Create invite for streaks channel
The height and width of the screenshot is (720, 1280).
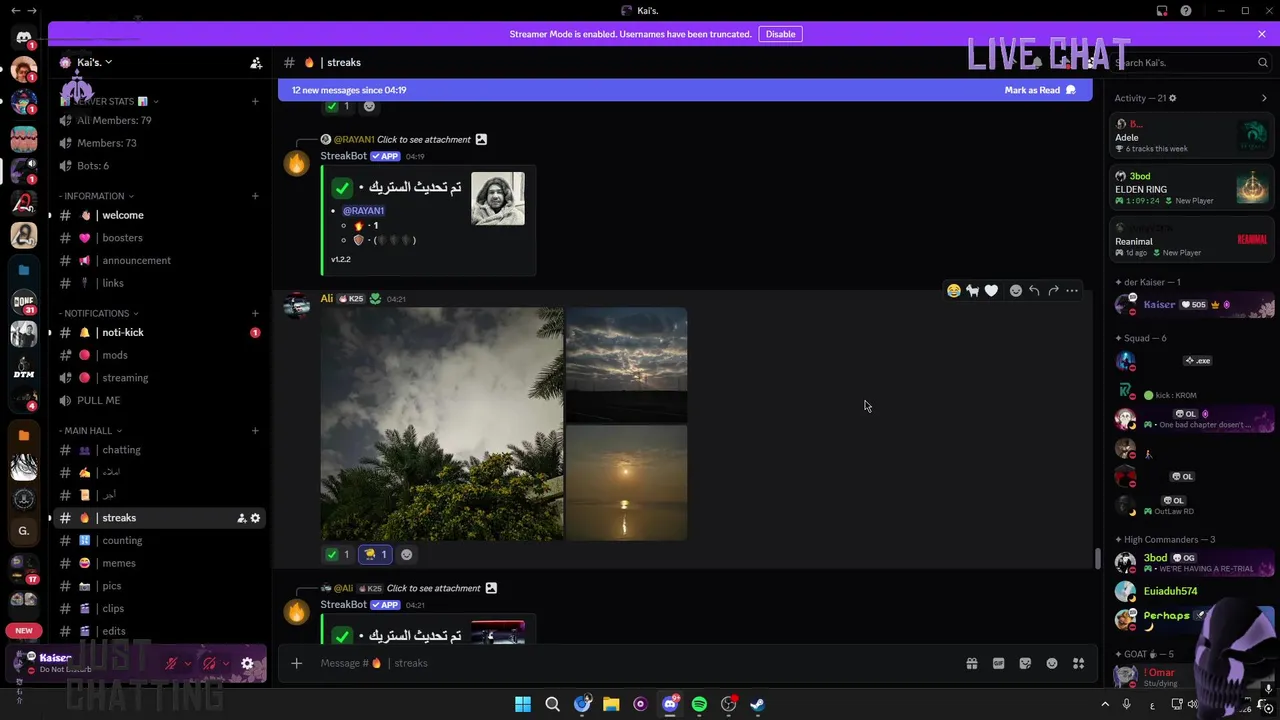(241, 518)
